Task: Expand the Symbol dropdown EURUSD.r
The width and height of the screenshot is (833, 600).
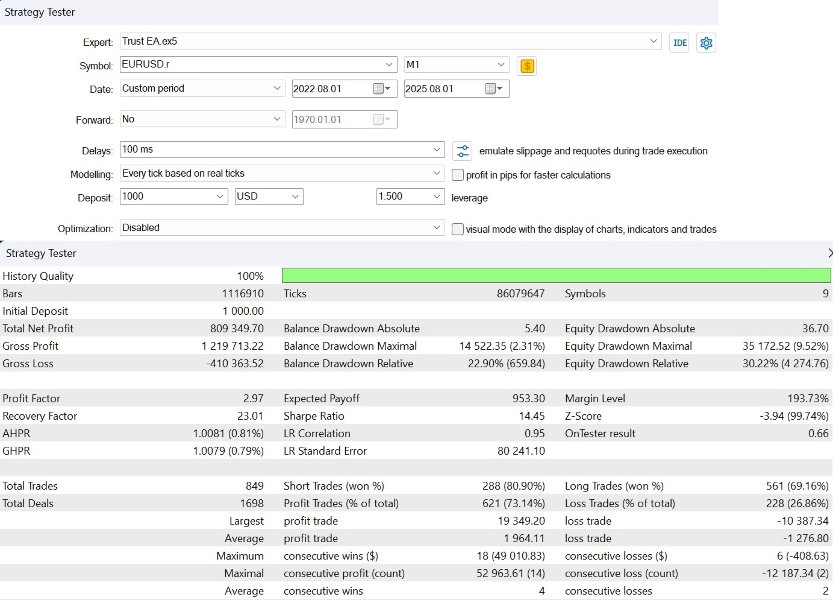Action: 389,64
